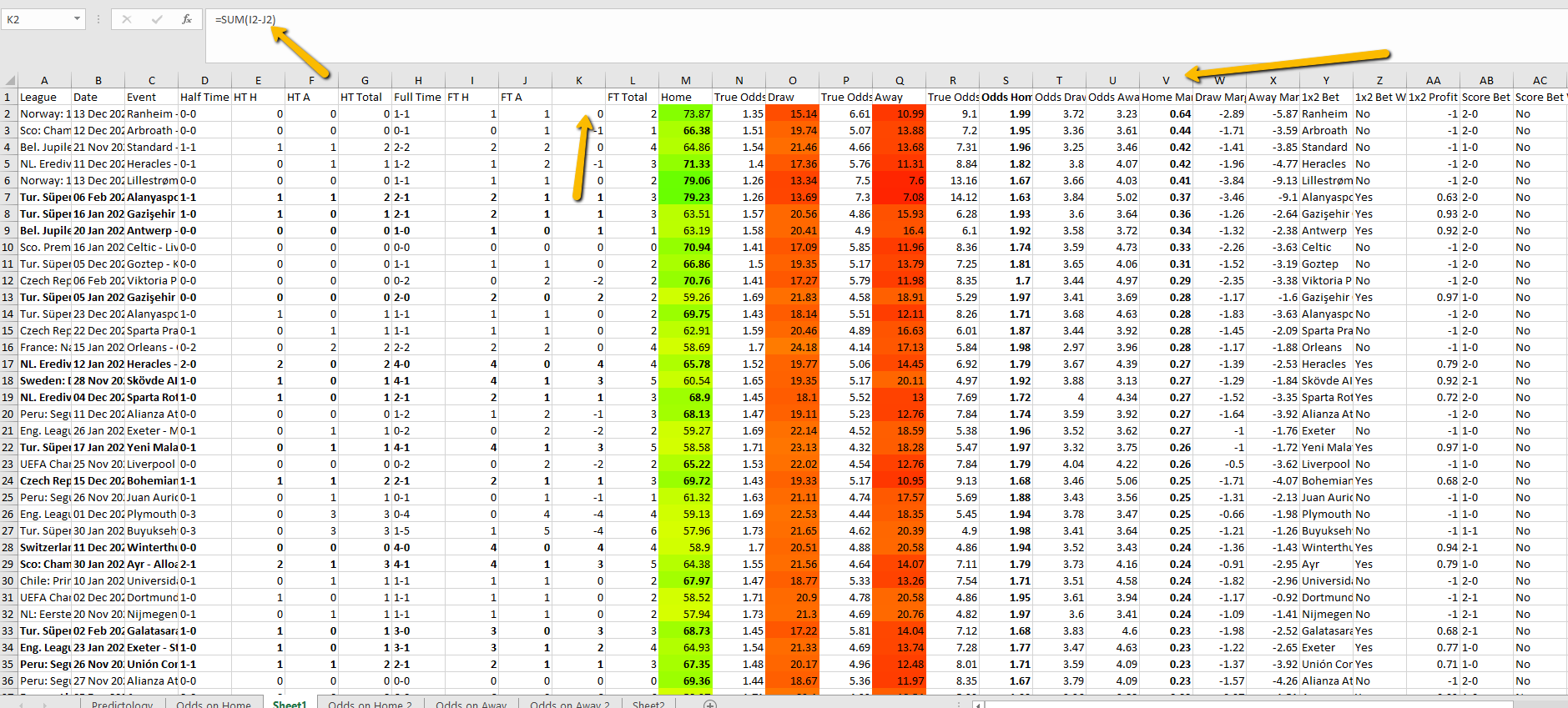Image resolution: width=1568 pixels, height=708 pixels.
Task: Click the HT Total header cell
Action: (x=366, y=97)
